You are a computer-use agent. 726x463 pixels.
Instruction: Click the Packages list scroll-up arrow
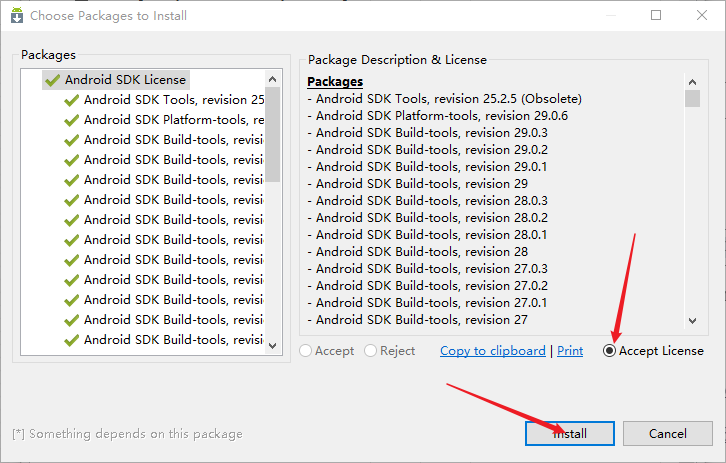tap(273, 79)
